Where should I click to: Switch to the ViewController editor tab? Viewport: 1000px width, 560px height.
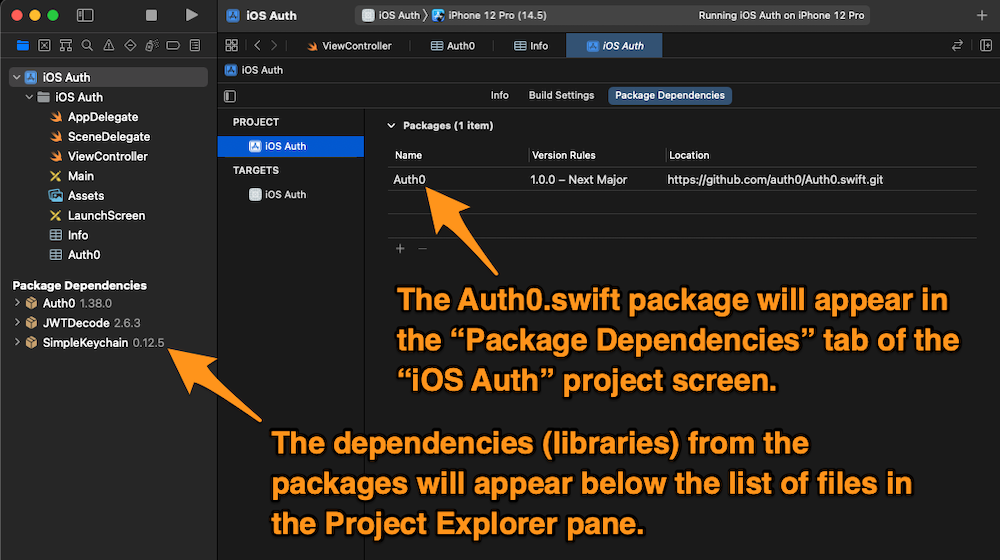pos(349,46)
